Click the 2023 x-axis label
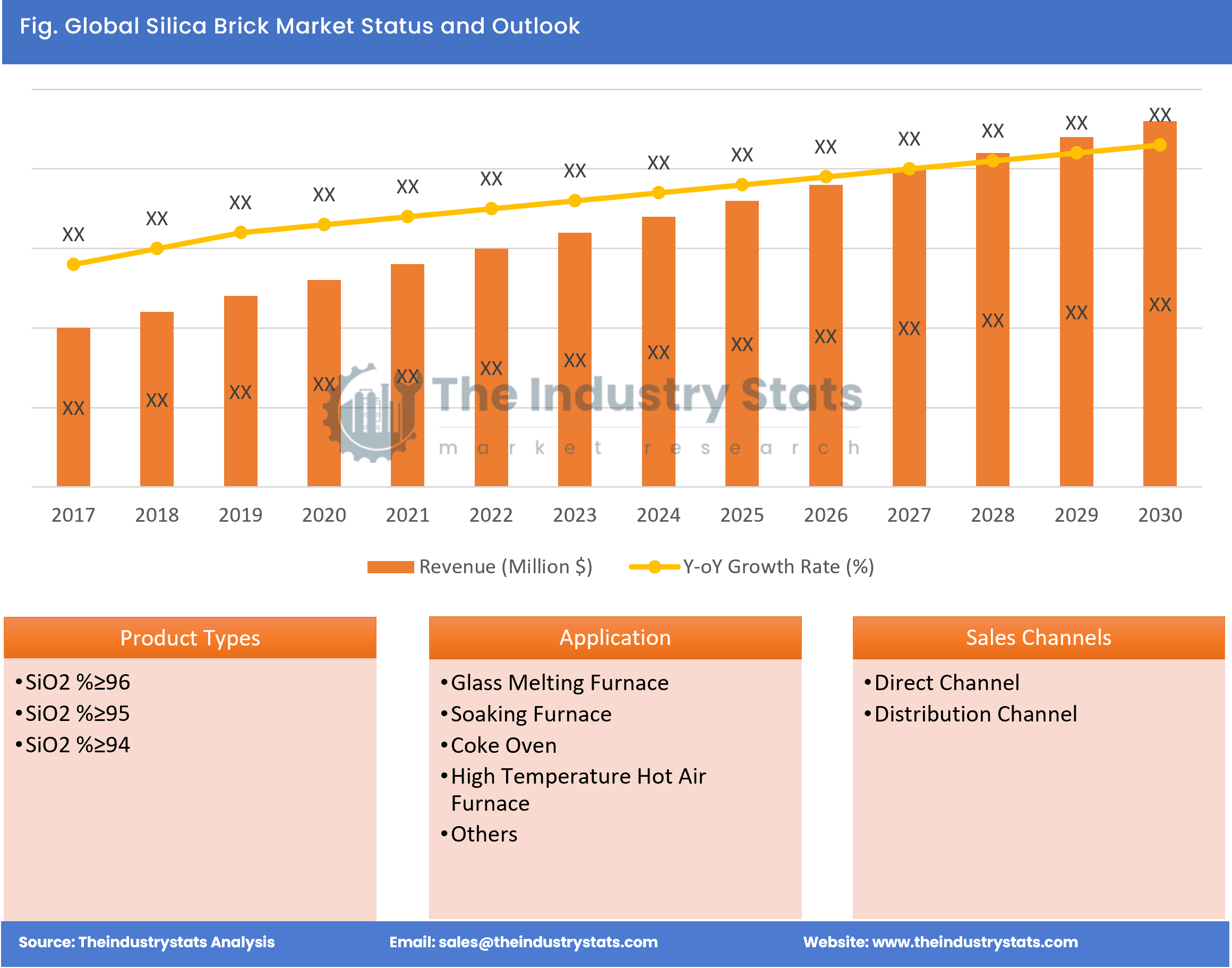 [x=575, y=515]
